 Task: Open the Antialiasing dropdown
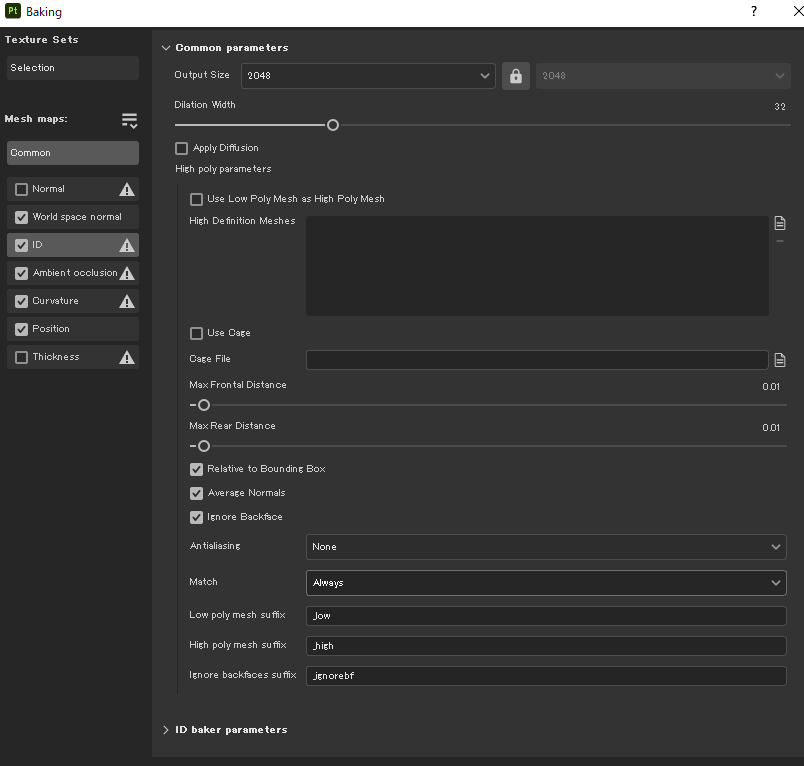click(545, 547)
